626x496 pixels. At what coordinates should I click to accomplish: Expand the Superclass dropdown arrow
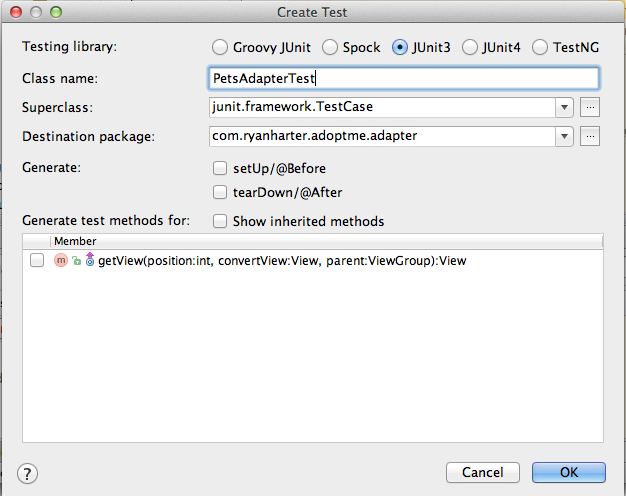[564, 107]
